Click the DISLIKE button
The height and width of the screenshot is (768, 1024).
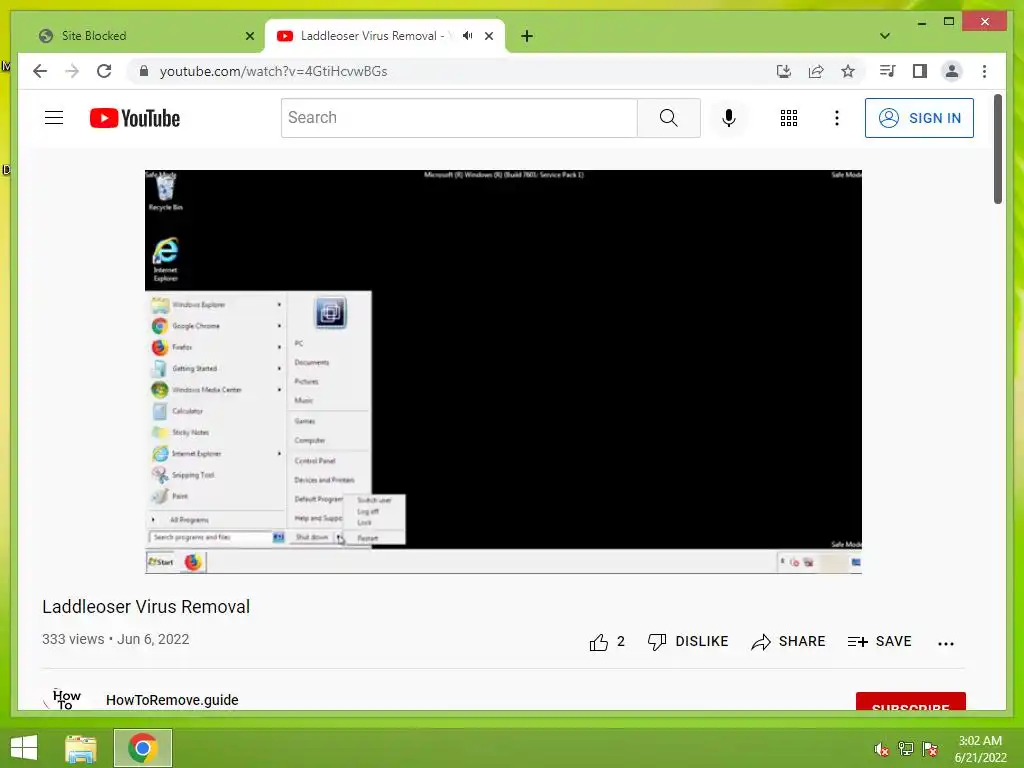(x=688, y=642)
